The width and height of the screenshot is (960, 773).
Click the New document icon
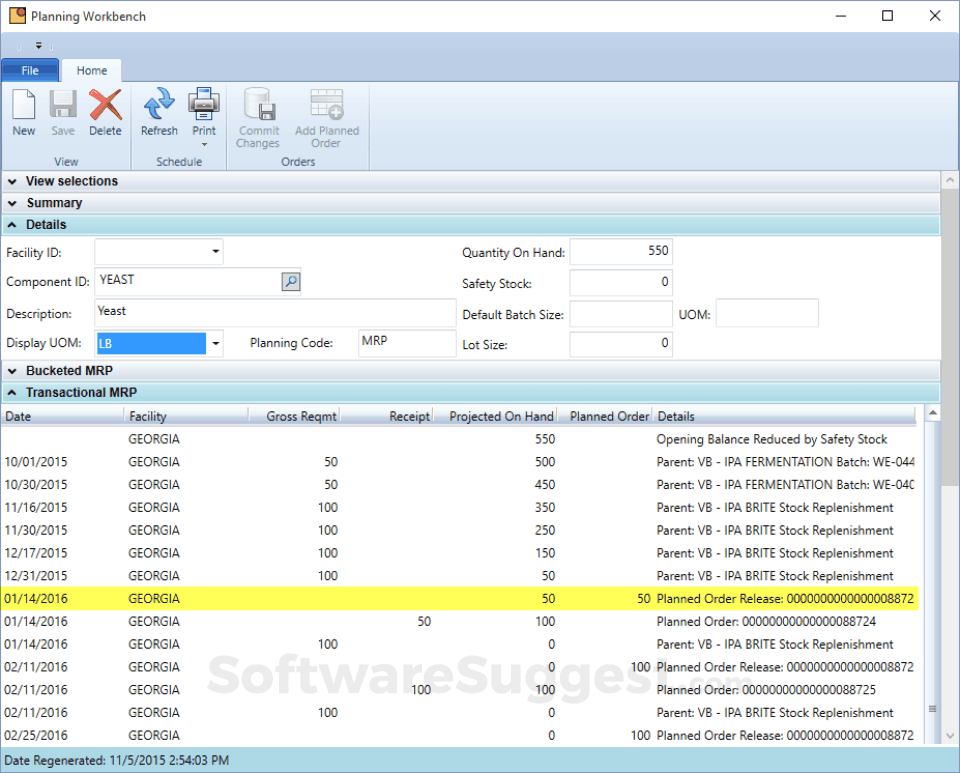pos(24,105)
